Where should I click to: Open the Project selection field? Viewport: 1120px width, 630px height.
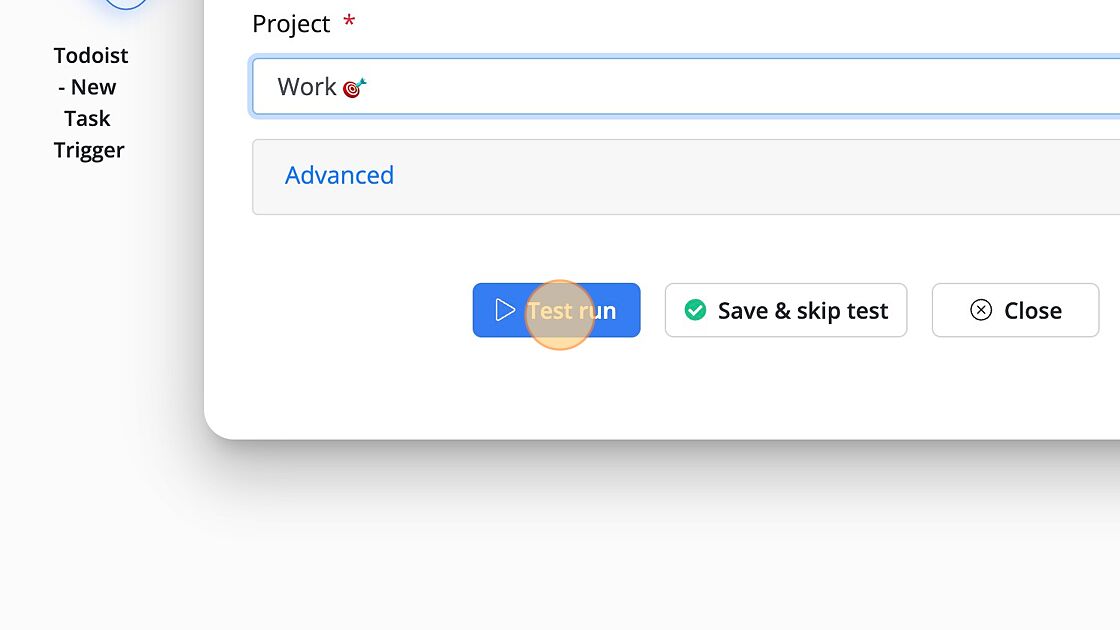(x=686, y=86)
